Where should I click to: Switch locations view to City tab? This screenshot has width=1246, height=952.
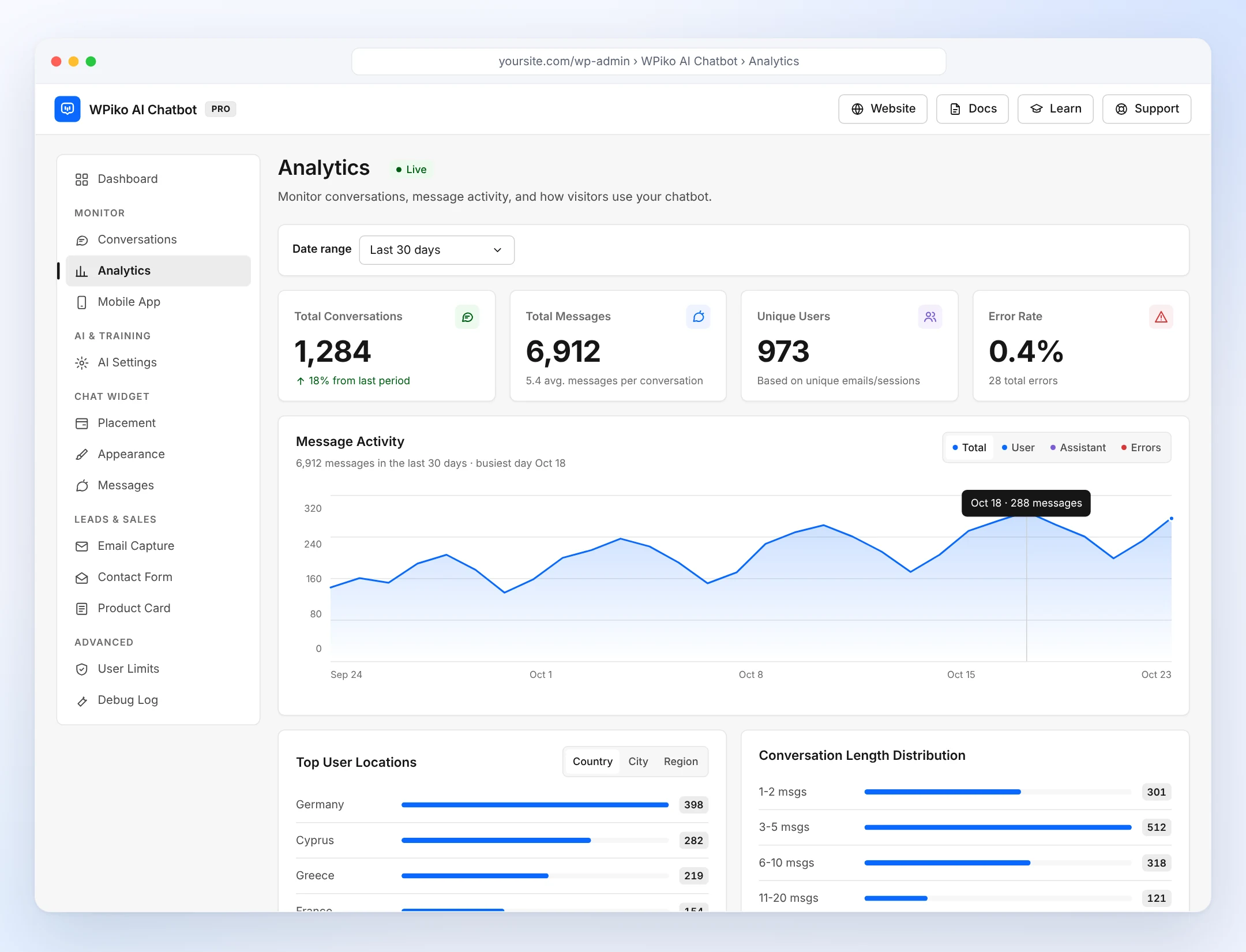638,762
